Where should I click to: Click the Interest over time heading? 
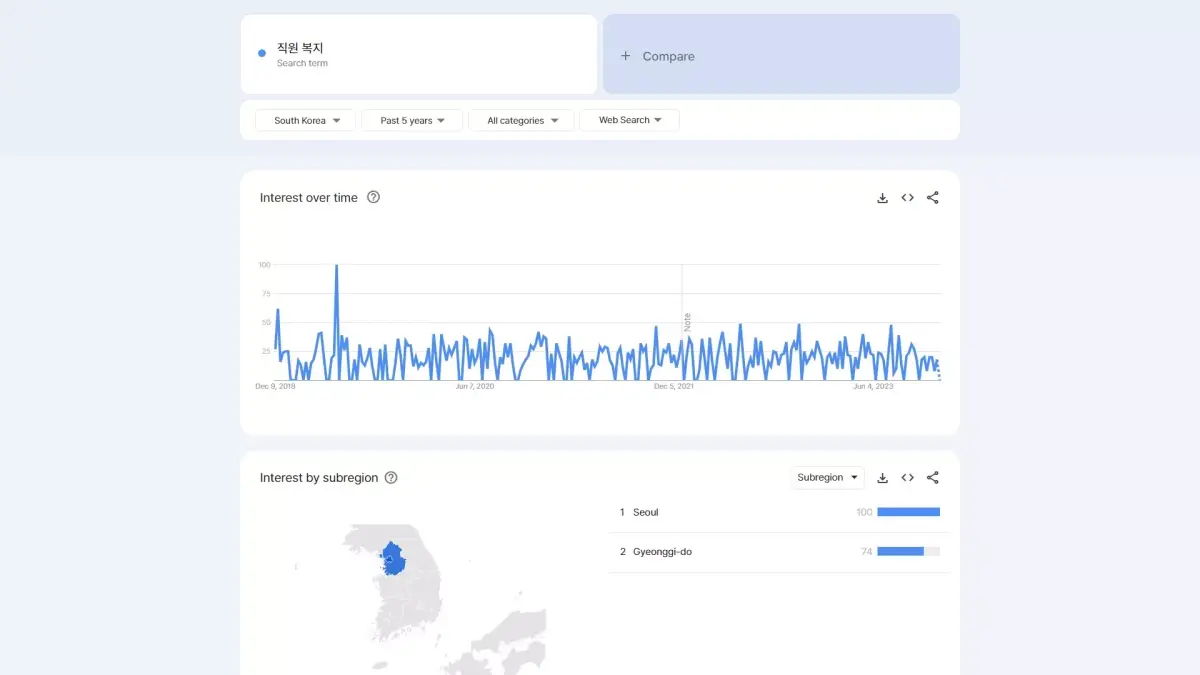pos(308,198)
